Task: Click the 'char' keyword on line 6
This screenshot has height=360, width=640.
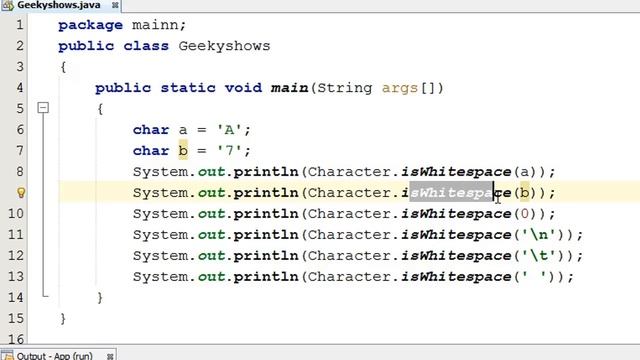Action: pyautogui.click(x=151, y=130)
